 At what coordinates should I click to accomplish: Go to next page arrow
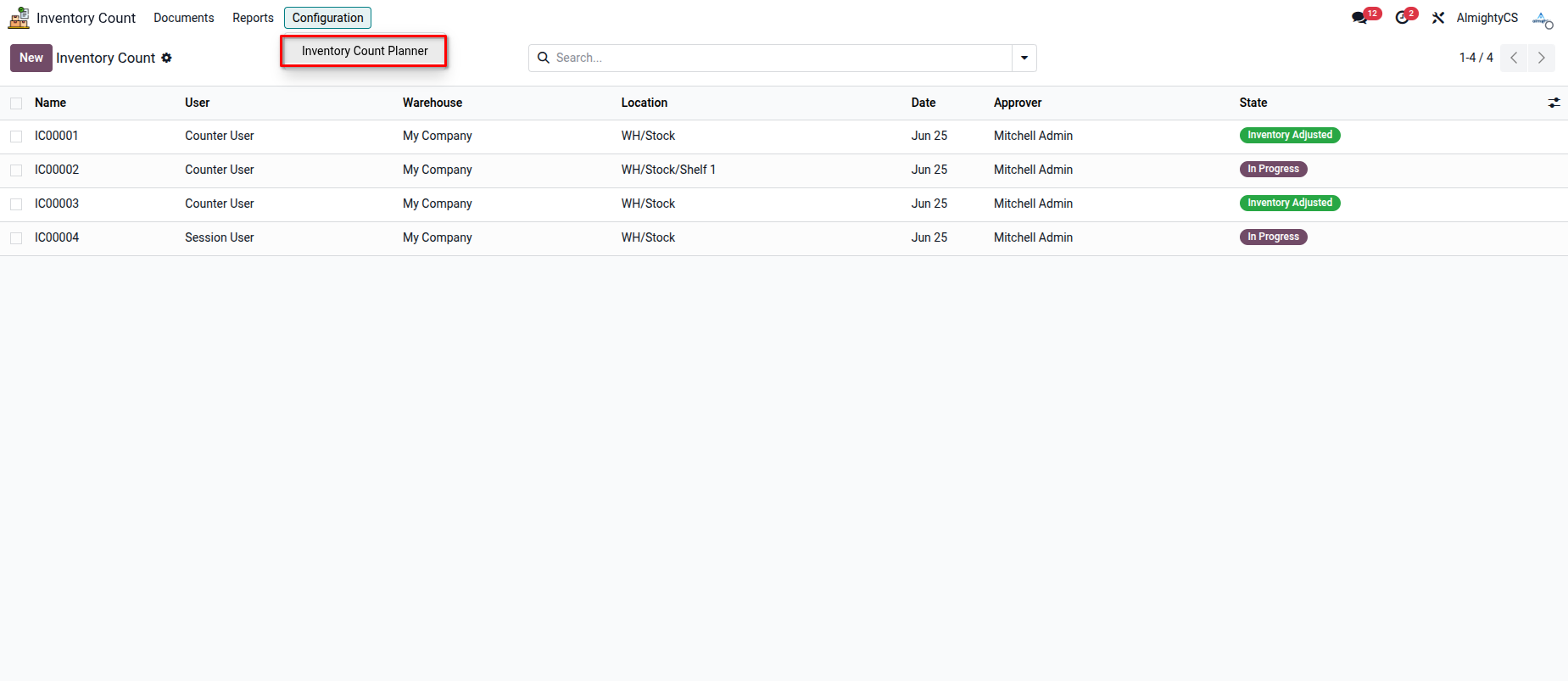click(1542, 58)
